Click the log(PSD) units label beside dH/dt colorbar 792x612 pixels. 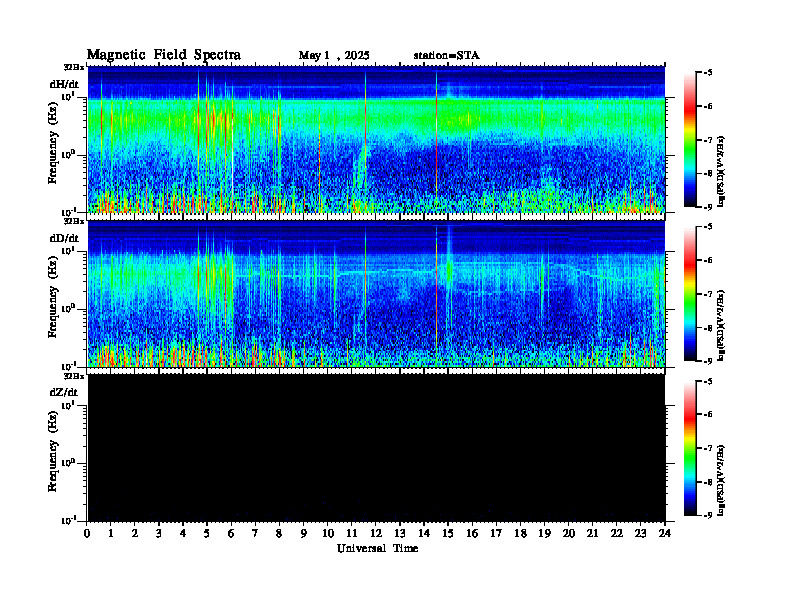[722, 172]
